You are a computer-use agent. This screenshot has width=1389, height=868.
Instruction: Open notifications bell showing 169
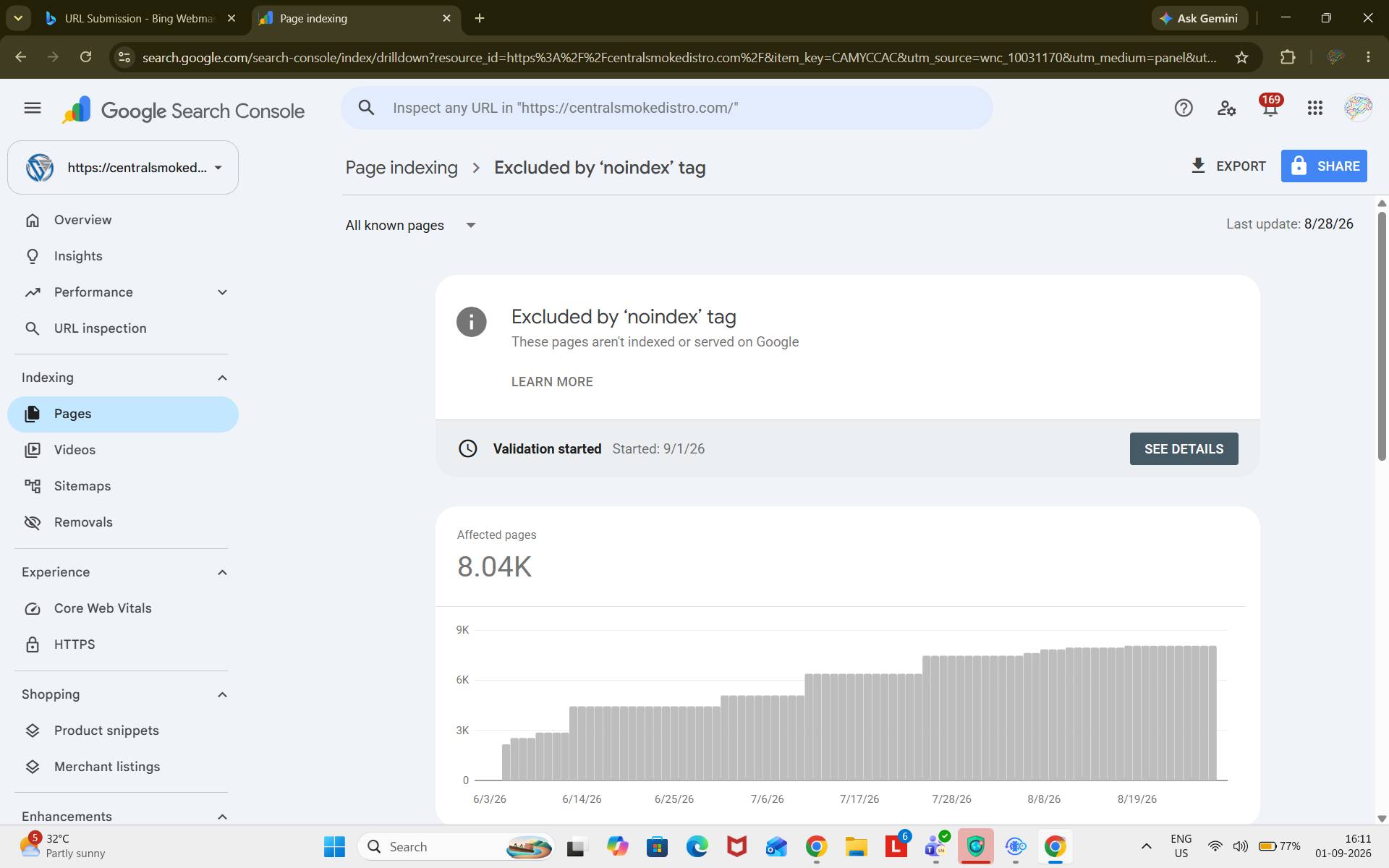tap(1270, 106)
